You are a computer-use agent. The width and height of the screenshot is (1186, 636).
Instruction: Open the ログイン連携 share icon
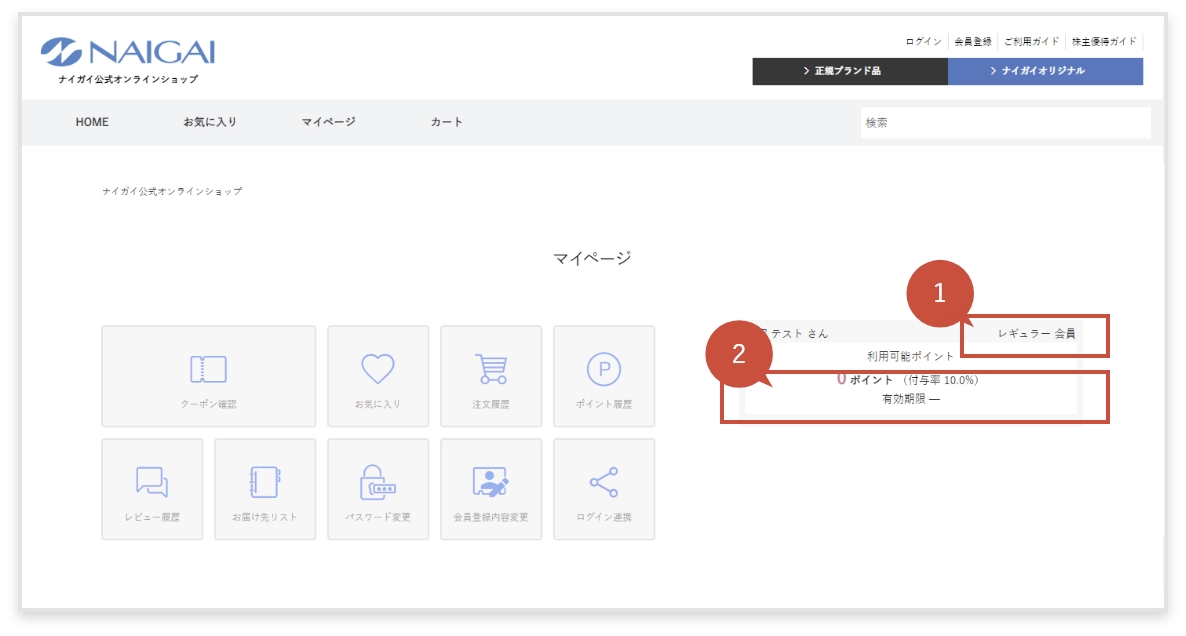tap(603, 489)
